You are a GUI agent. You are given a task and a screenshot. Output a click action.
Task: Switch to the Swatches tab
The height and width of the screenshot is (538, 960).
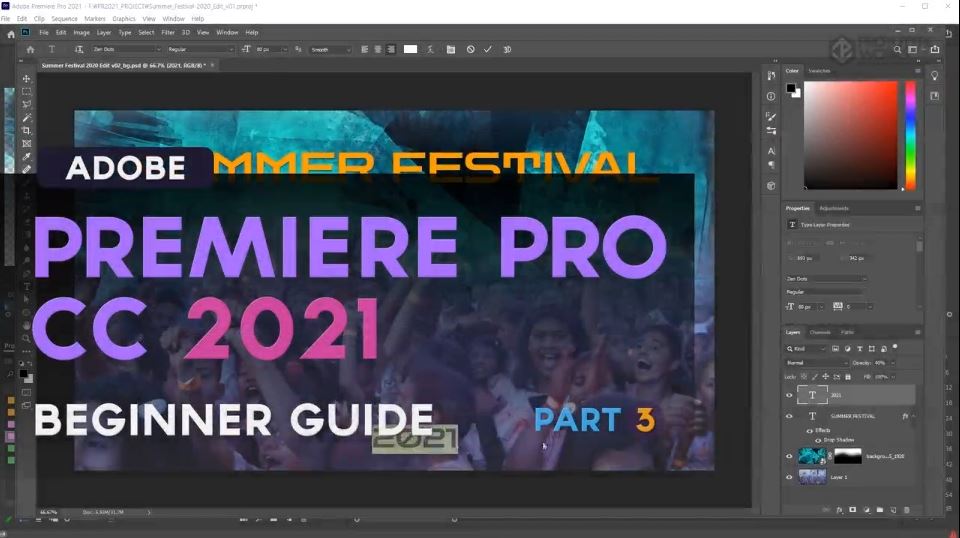click(x=819, y=71)
